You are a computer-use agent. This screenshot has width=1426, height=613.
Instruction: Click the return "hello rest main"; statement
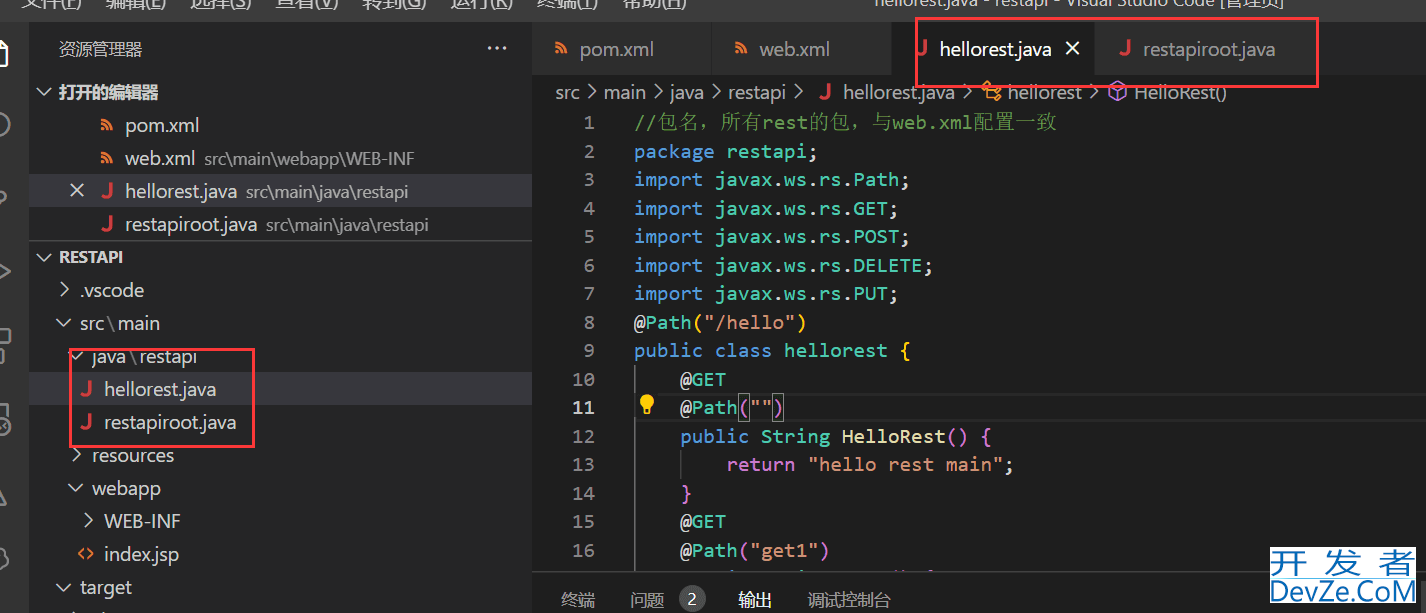pyautogui.click(x=870, y=464)
